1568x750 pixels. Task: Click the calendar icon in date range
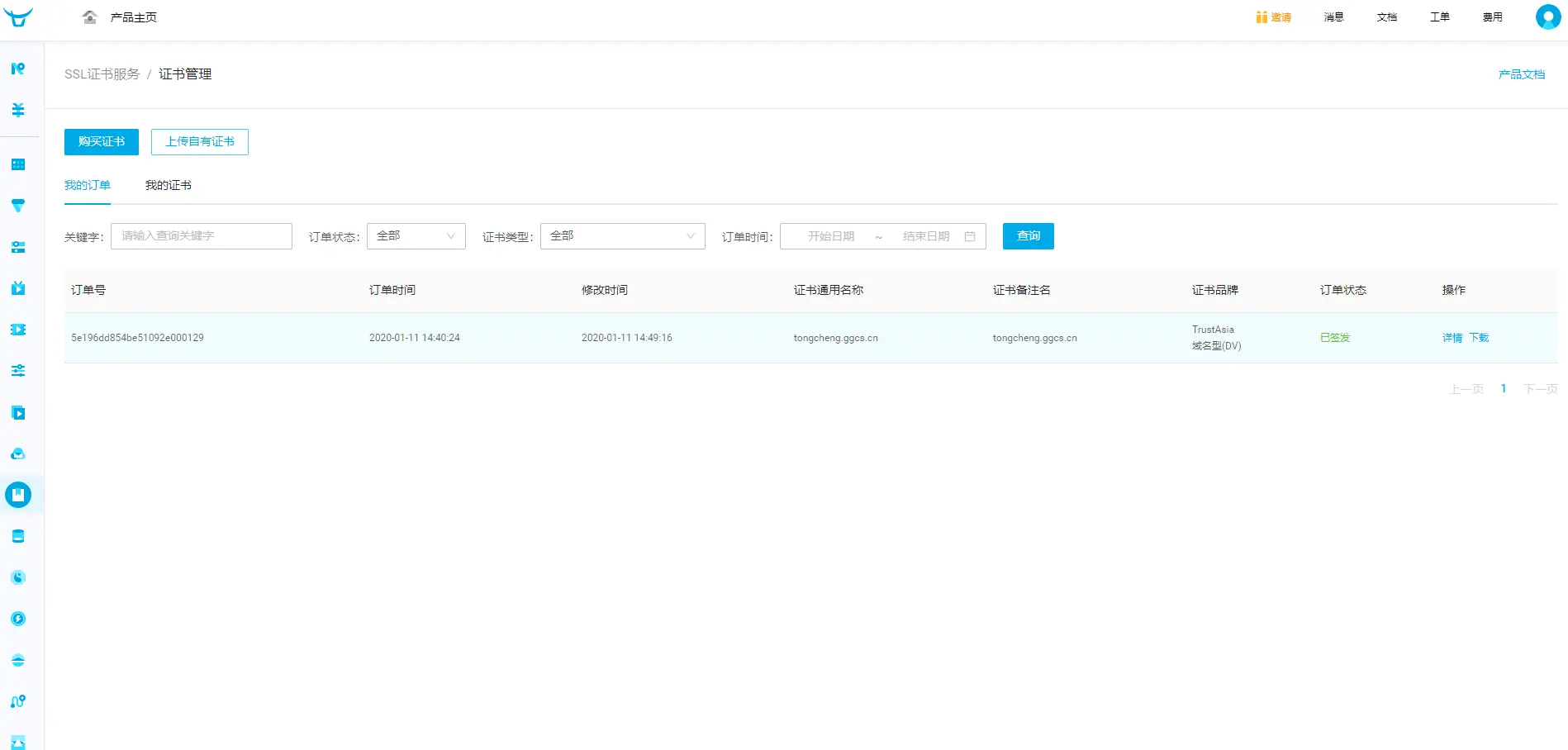pyautogui.click(x=970, y=236)
